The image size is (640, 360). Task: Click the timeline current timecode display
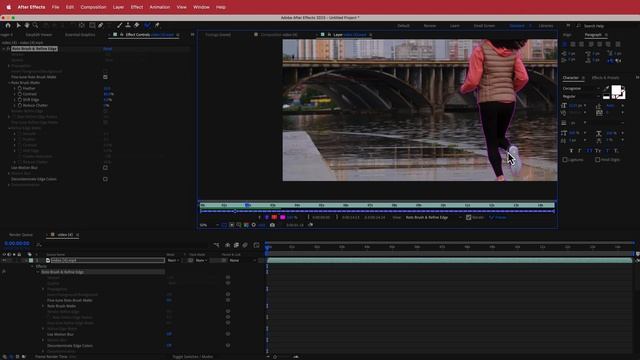click(x=17, y=244)
